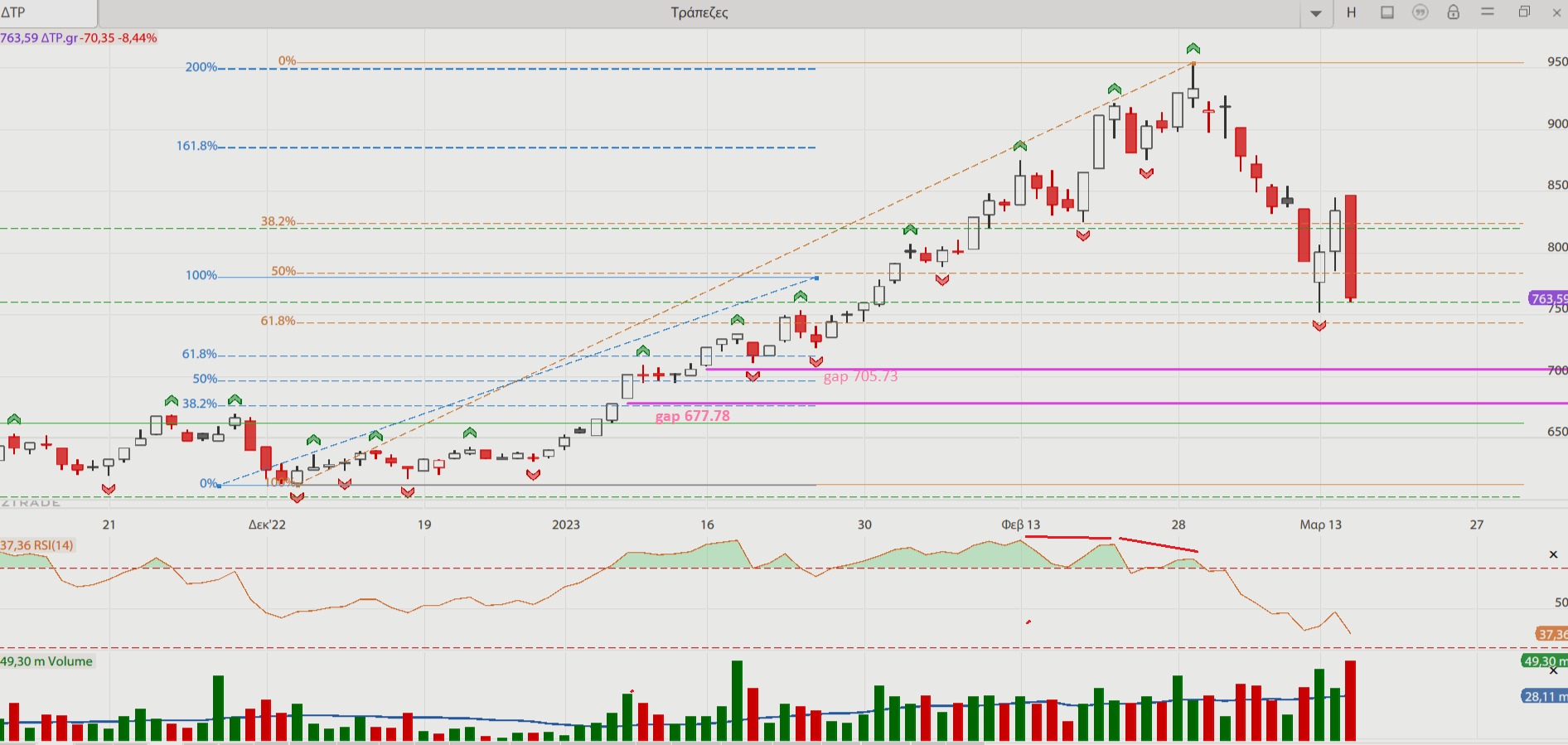
Task: Click the H timeframe icon in title bar
Action: point(1352,12)
